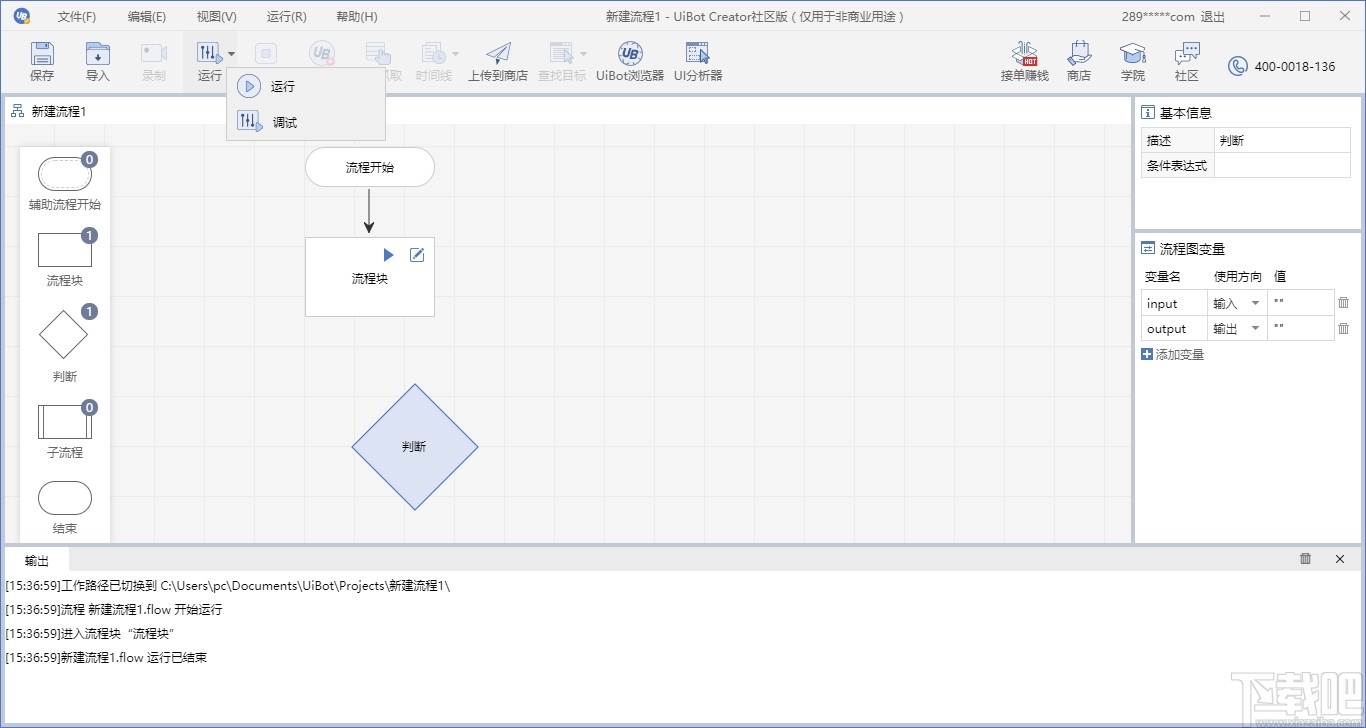Pick the 辅助流程开始 shape in palette

coord(65,174)
